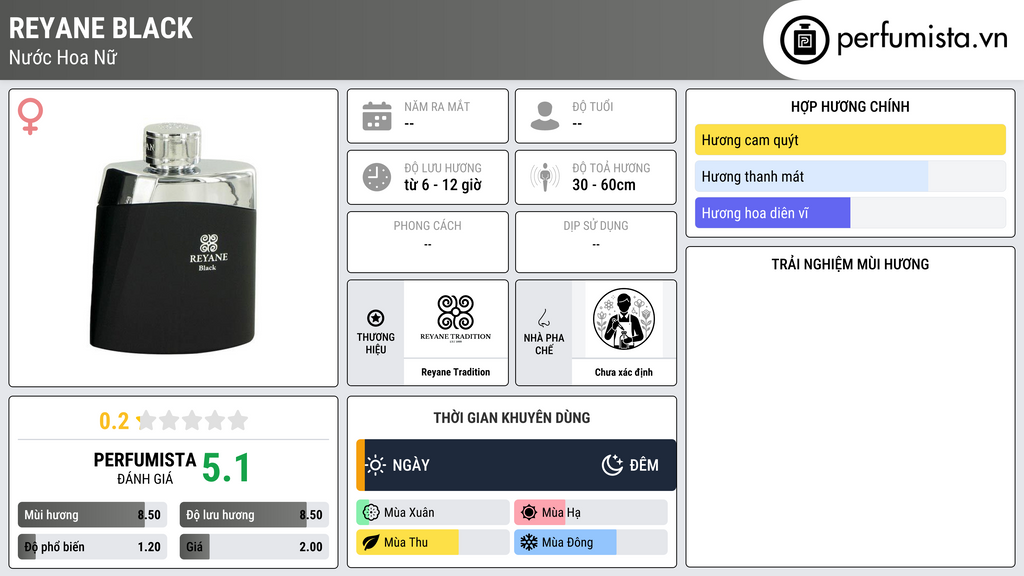Click the pink female gender symbol
1024x576 pixels.
coord(30,116)
